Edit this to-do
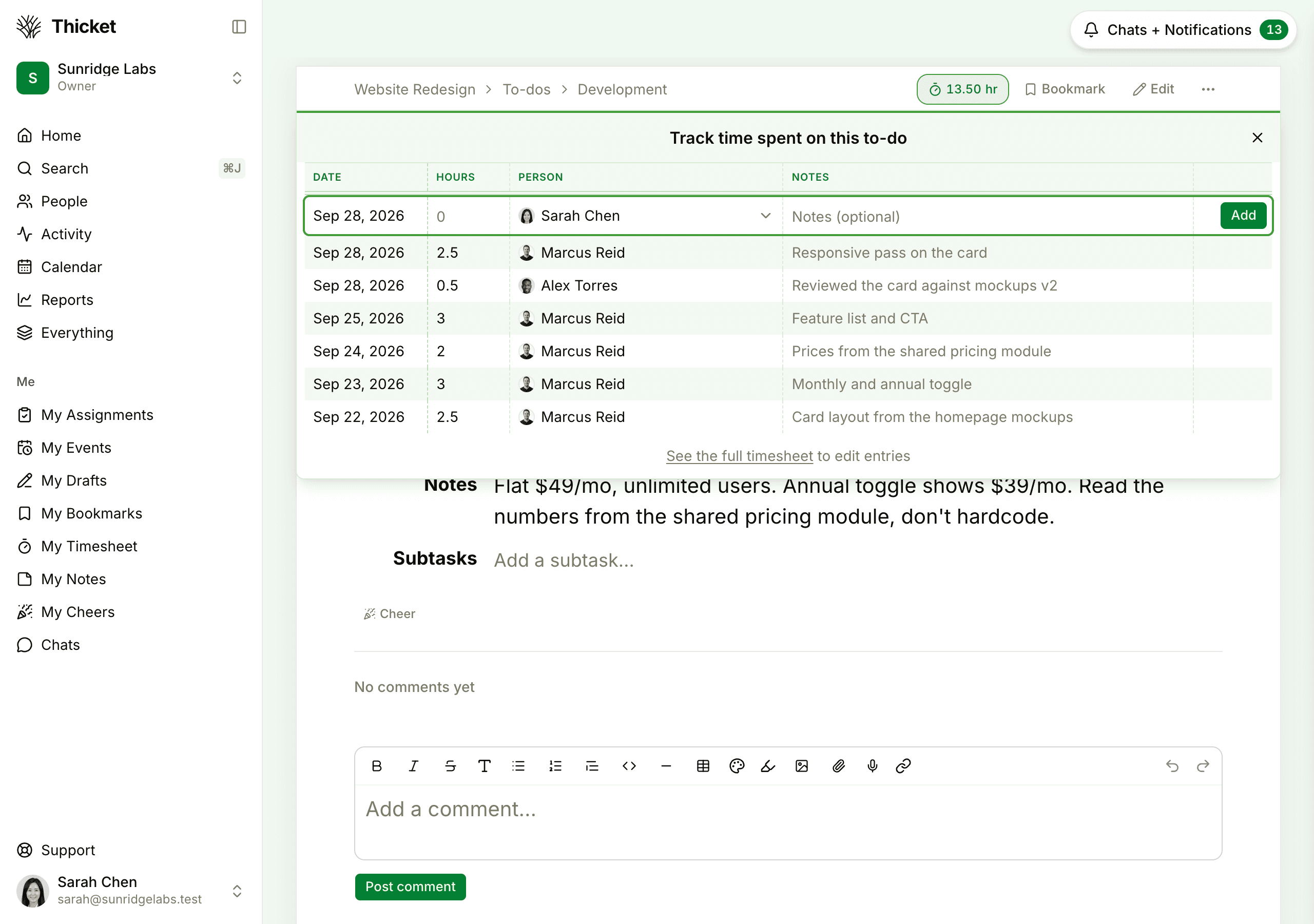 point(1153,89)
